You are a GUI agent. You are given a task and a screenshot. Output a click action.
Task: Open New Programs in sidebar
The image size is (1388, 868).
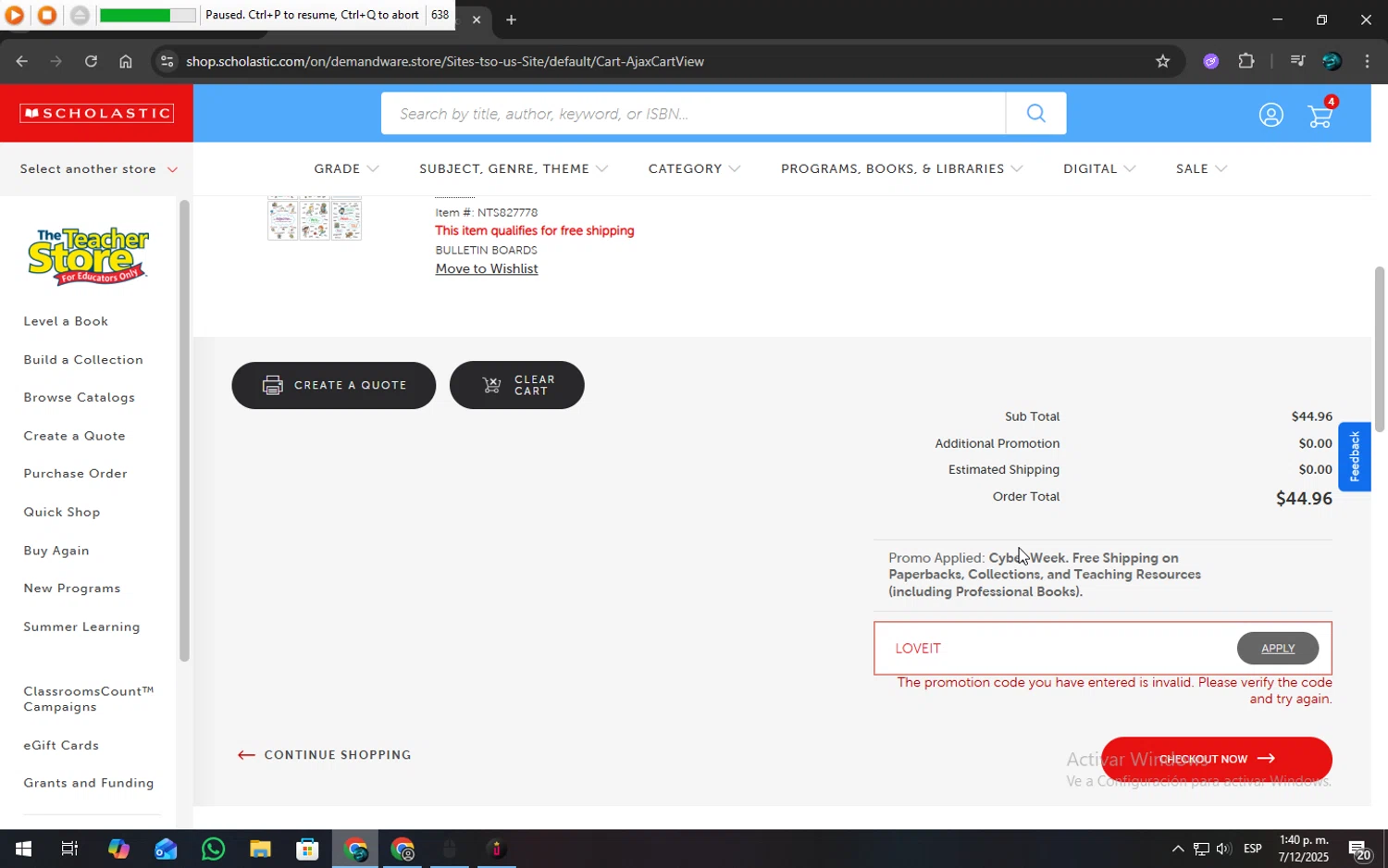pos(71,589)
